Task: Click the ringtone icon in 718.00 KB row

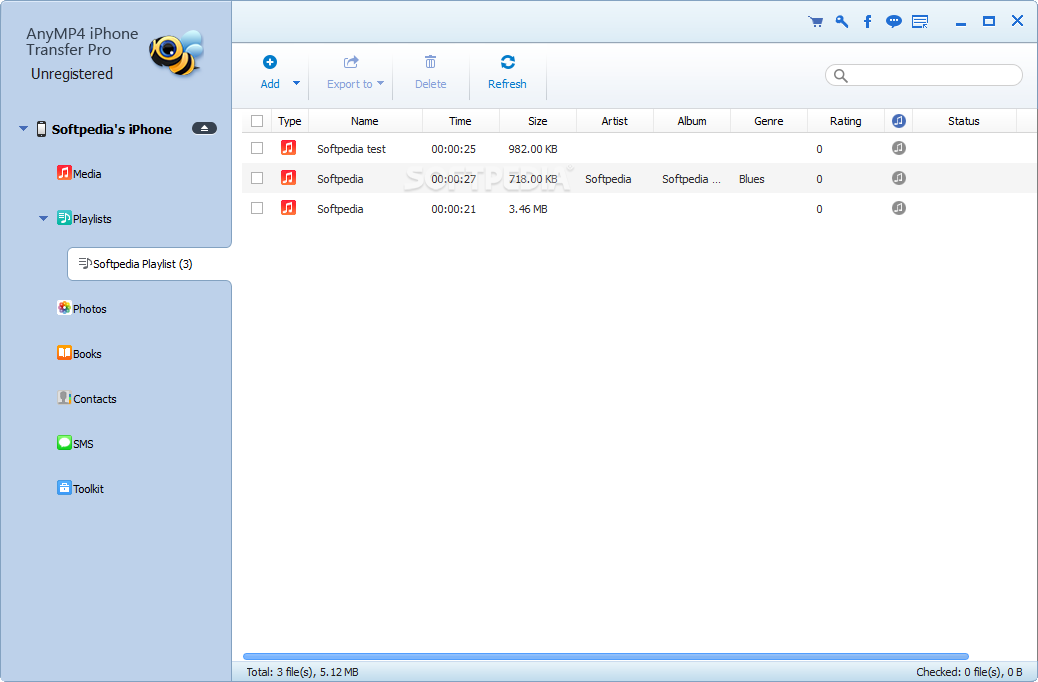Action: (898, 177)
